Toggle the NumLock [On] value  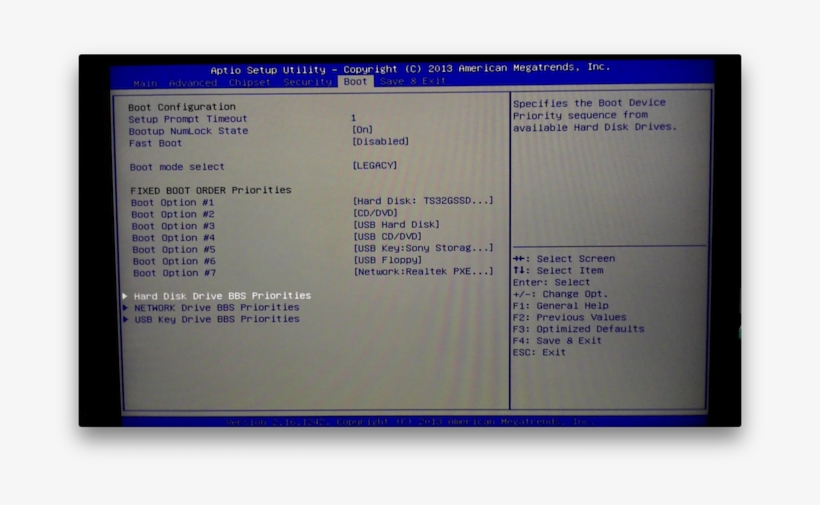[x=362, y=129]
